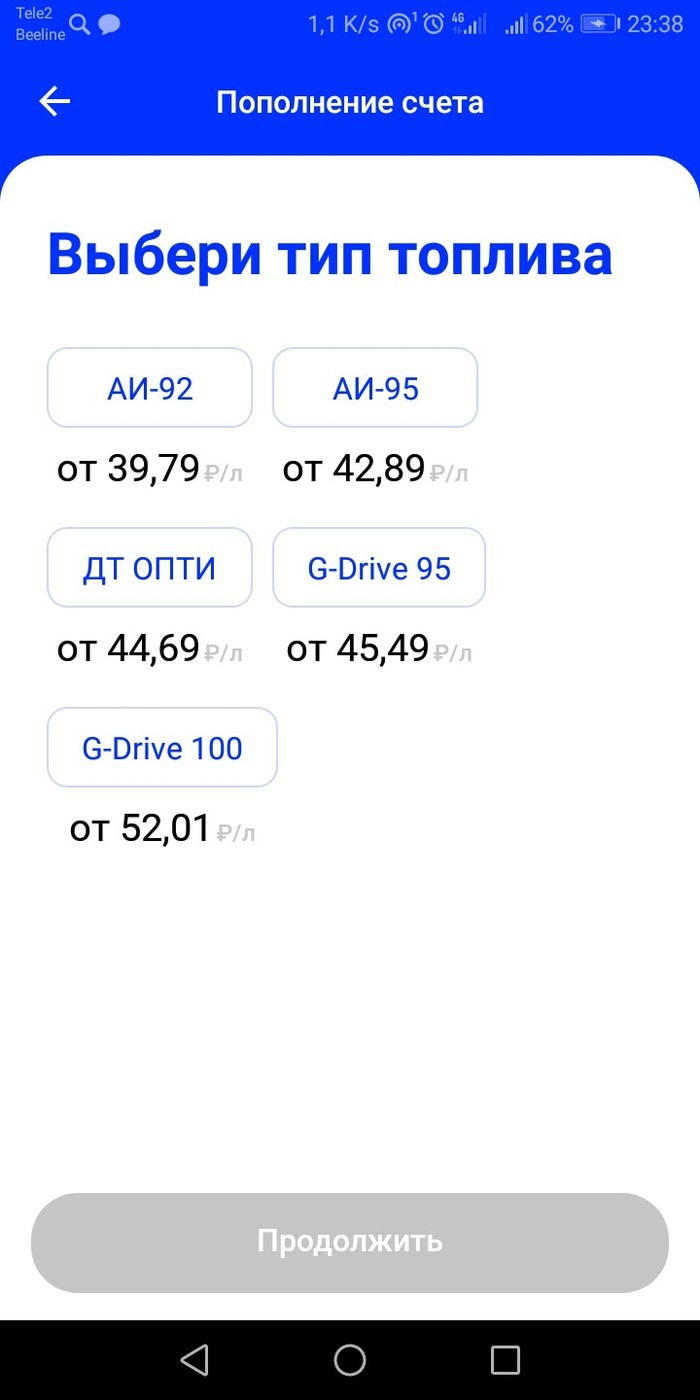
Task: Tap the battery indicator icon
Action: [x=599, y=24]
